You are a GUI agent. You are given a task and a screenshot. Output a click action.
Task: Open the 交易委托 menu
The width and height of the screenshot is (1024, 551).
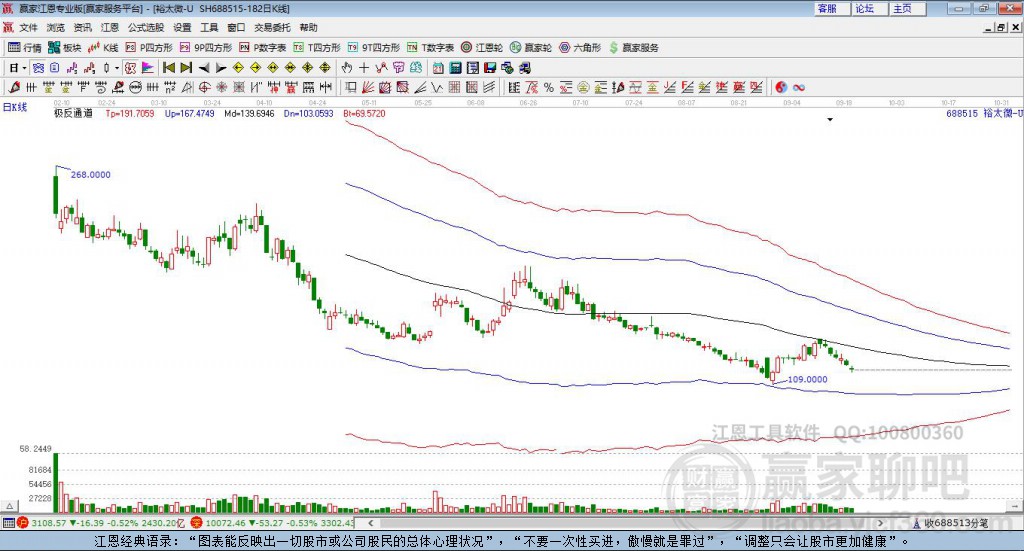pos(272,27)
